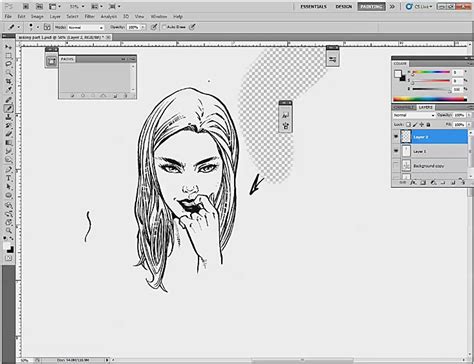Viewport: 474px width, 364px height.
Task: Toggle the Brush panel from options bar
Action: [47, 27]
